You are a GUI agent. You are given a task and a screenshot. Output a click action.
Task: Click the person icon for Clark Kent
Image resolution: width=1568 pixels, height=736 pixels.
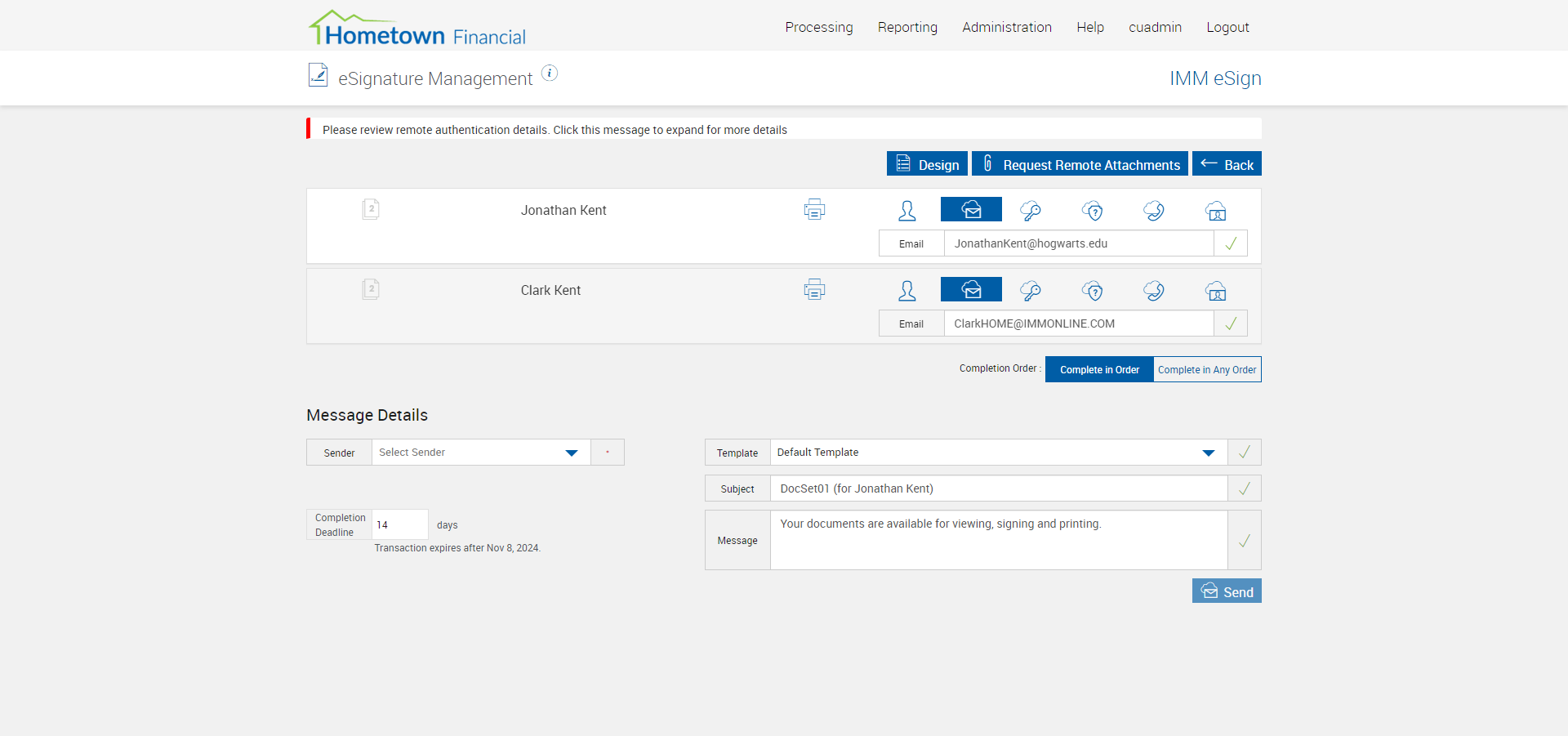pyautogui.click(x=907, y=291)
